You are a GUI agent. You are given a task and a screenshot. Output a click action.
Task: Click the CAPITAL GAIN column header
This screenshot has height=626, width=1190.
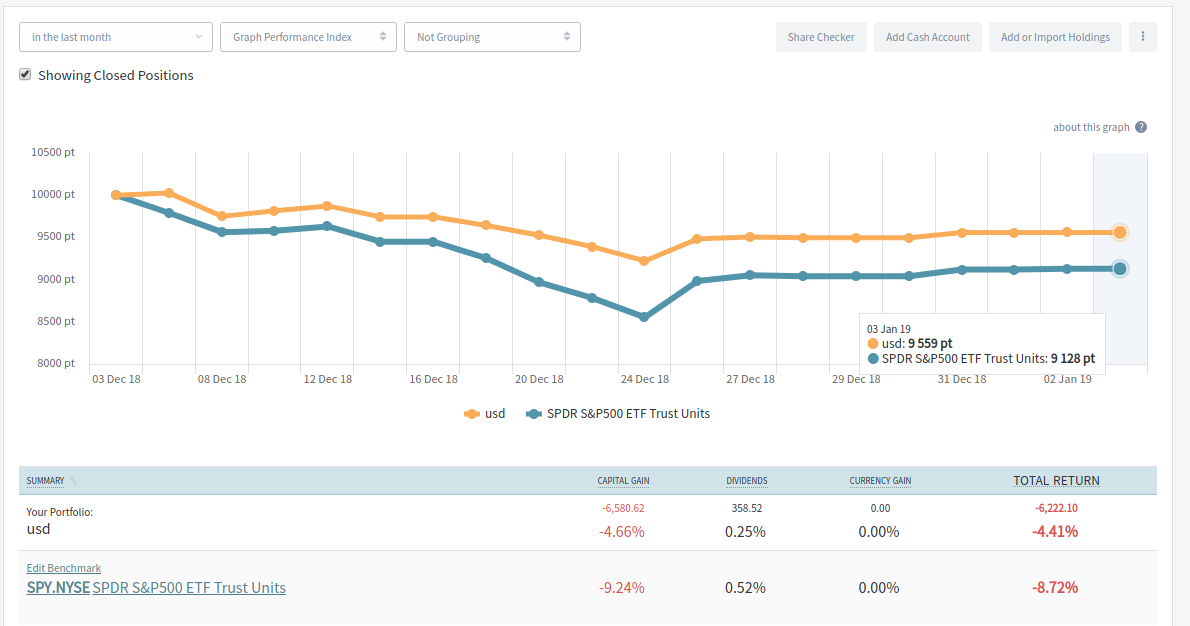tap(623, 481)
